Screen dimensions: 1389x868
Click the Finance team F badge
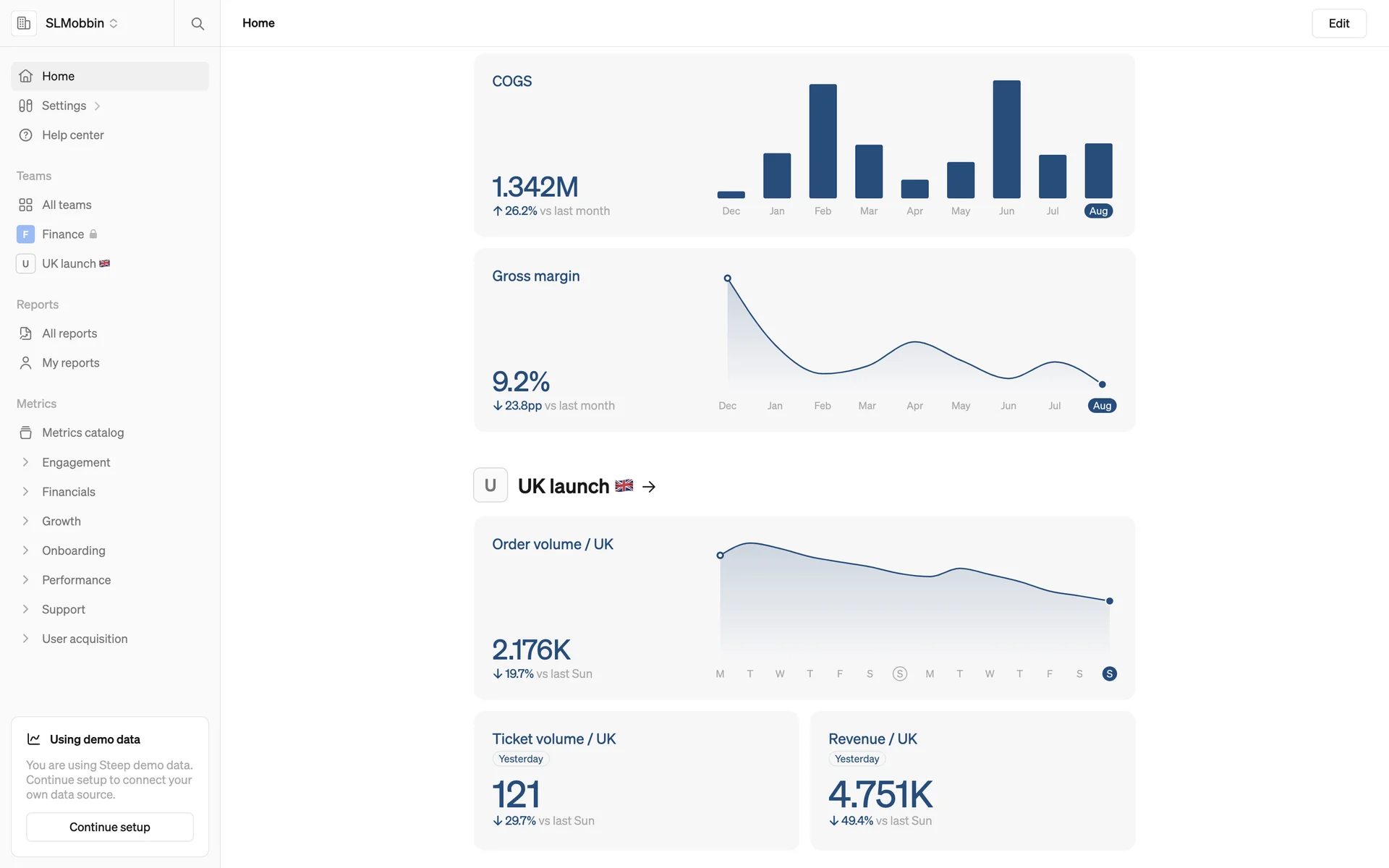click(x=25, y=234)
